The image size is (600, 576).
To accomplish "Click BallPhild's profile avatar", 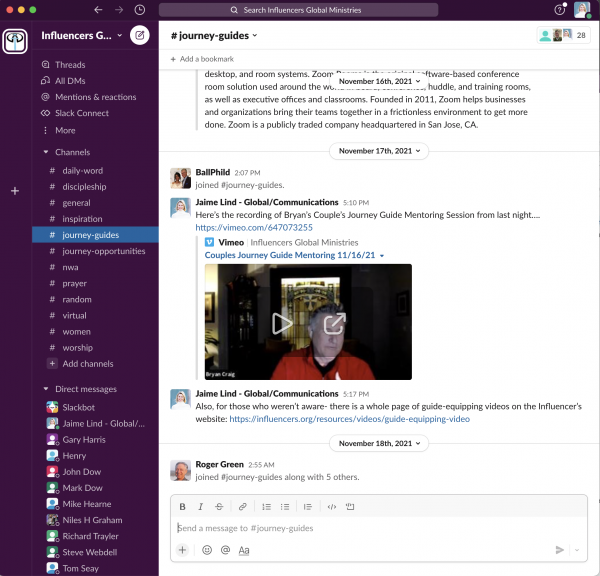I will (180, 178).
